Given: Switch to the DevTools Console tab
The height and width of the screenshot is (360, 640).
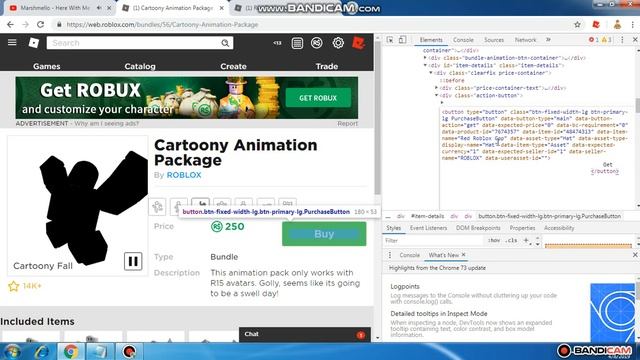Looking at the screenshot, I should pyautogui.click(x=463, y=40).
